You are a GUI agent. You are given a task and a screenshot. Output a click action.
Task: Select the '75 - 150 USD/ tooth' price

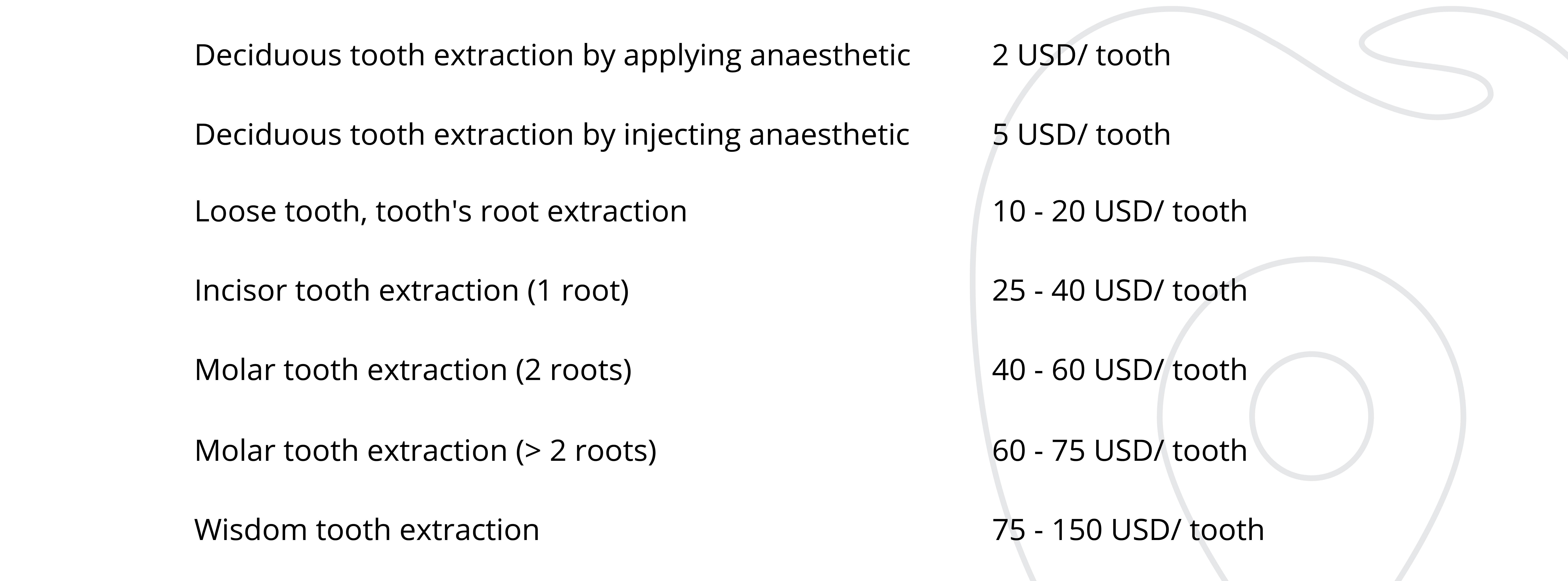pyautogui.click(x=1128, y=530)
